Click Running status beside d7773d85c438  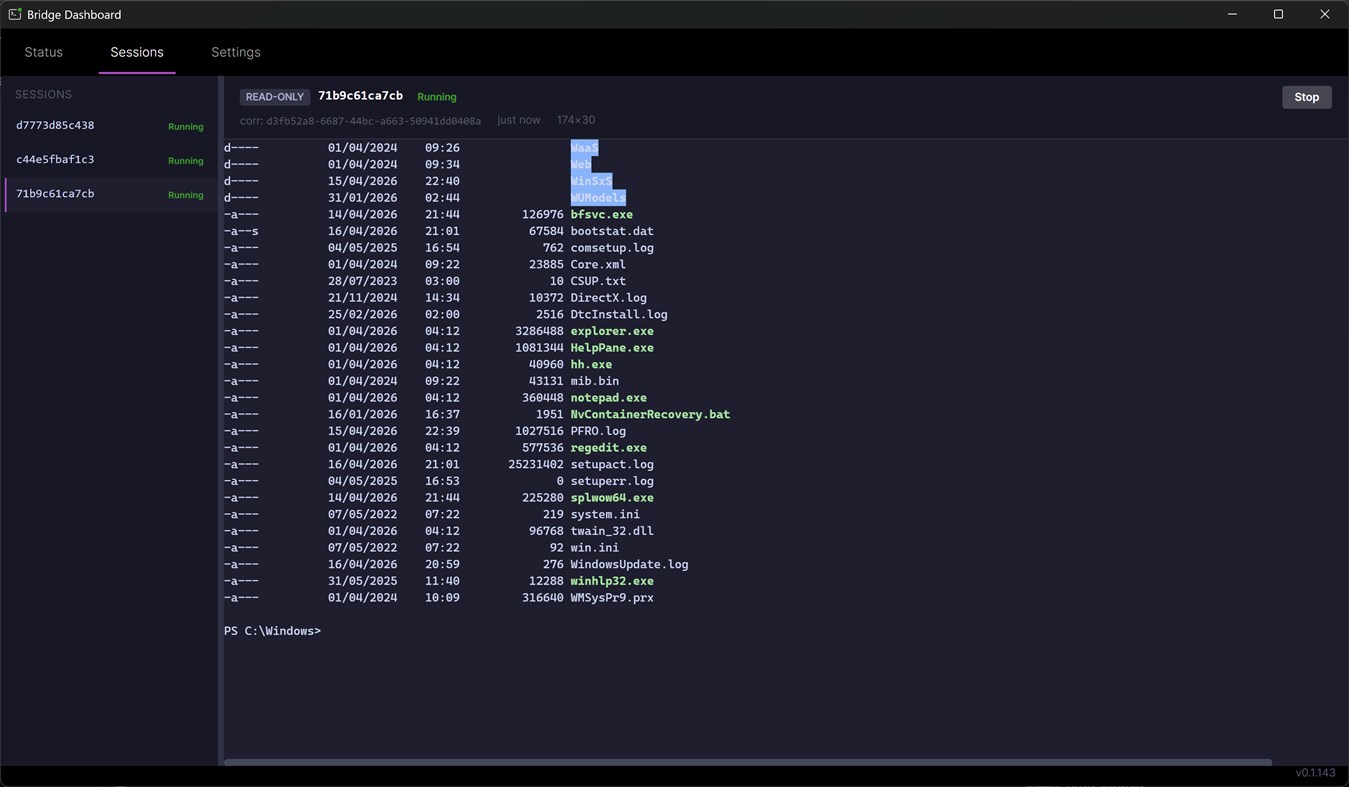tap(186, 127)
